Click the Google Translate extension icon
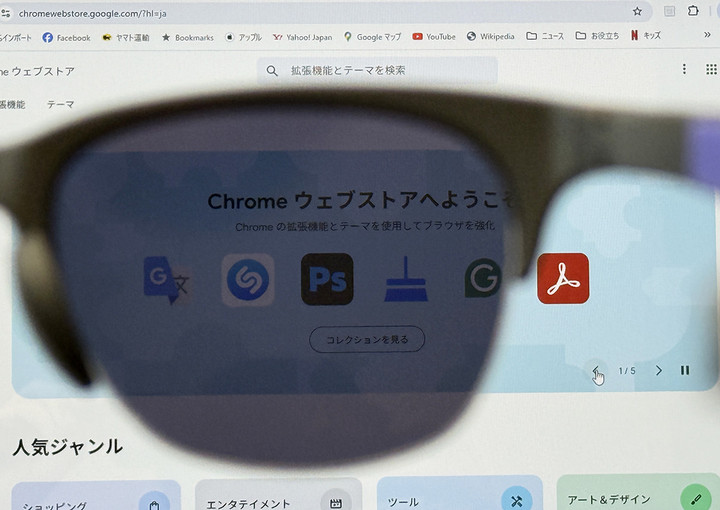This screenshot has height=510, width=720. click(165, 279)
